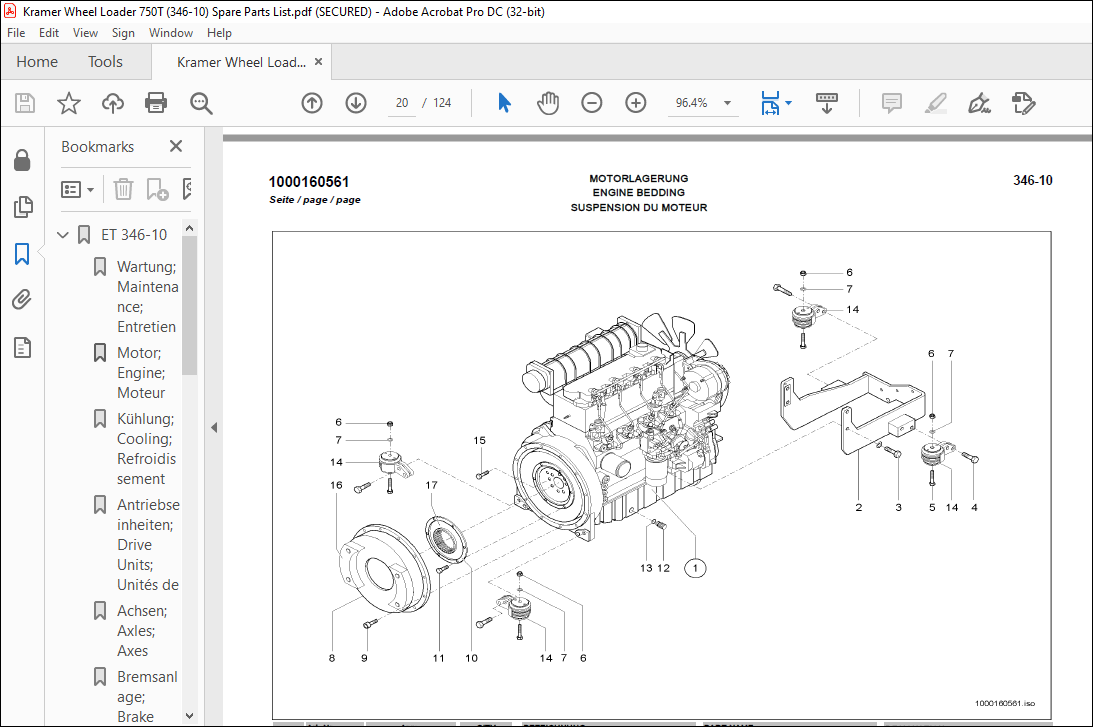Select the ET 346-10 root bookmark
The image size is (1093, 727).
134,235
